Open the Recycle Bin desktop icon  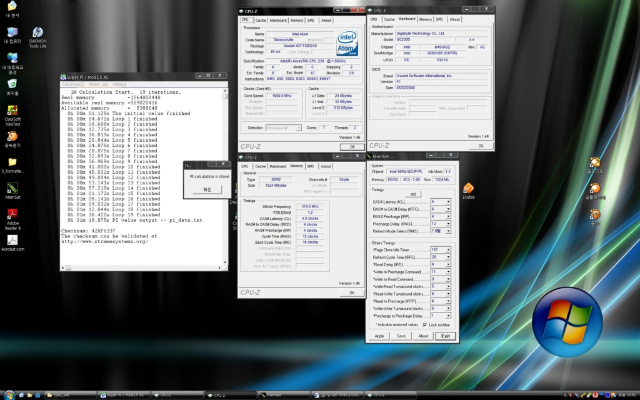pyautogui.click(x=12, y=87)
